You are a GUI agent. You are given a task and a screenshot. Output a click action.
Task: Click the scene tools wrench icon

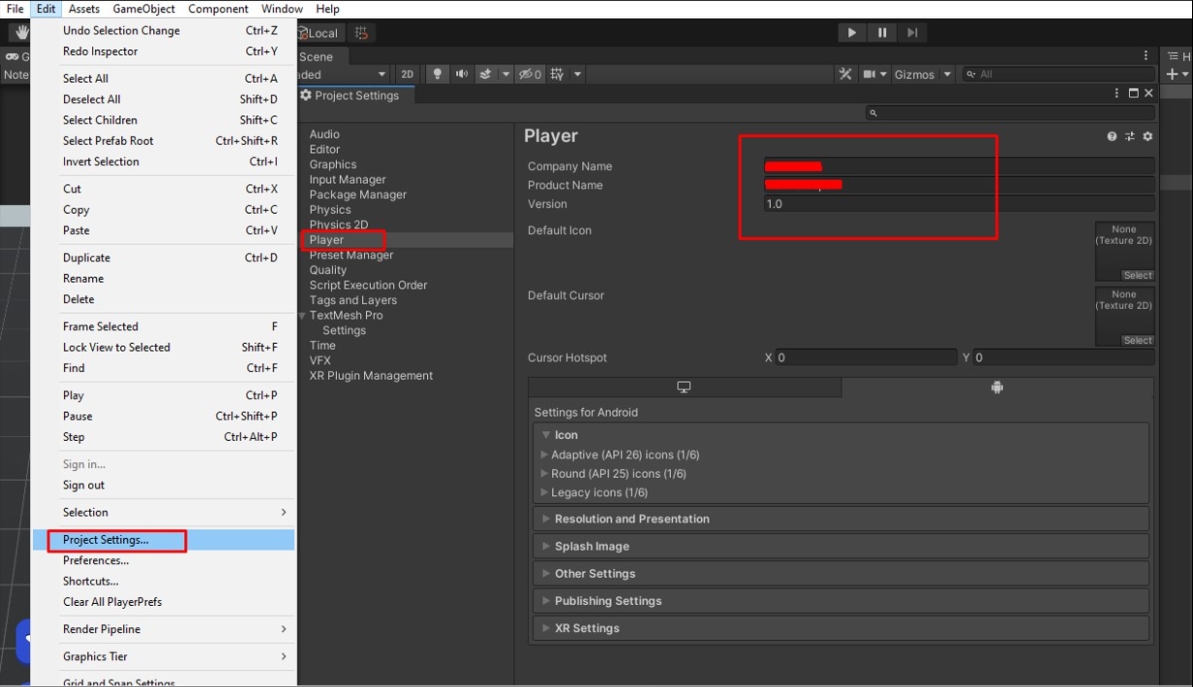tap(845, 74)
